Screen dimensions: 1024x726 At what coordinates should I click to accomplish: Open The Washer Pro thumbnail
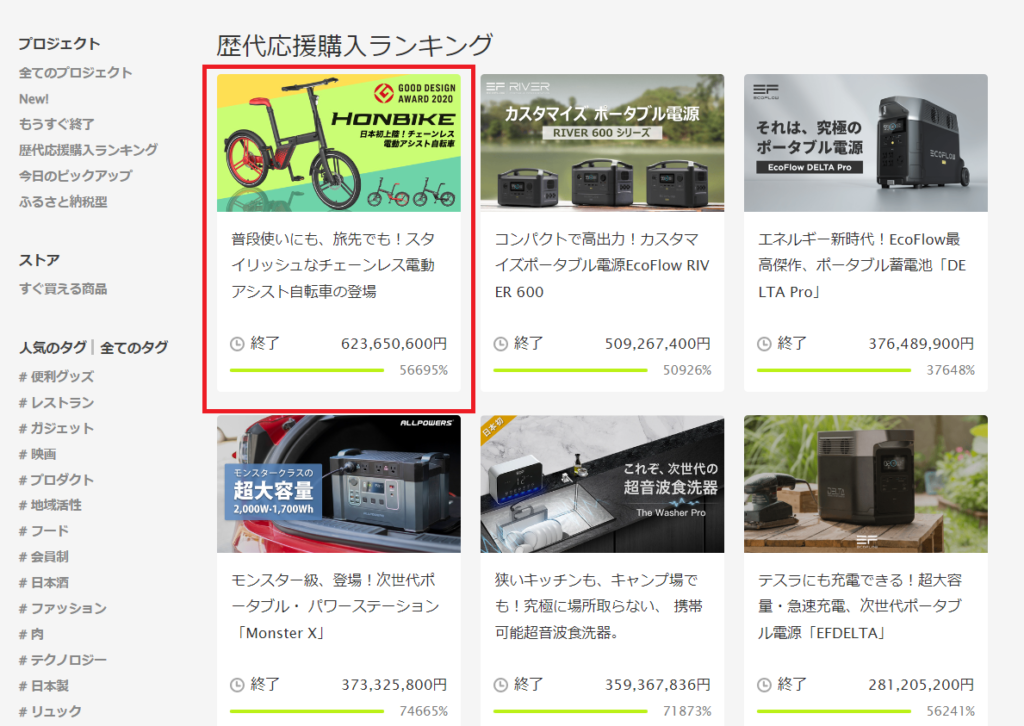602,484
